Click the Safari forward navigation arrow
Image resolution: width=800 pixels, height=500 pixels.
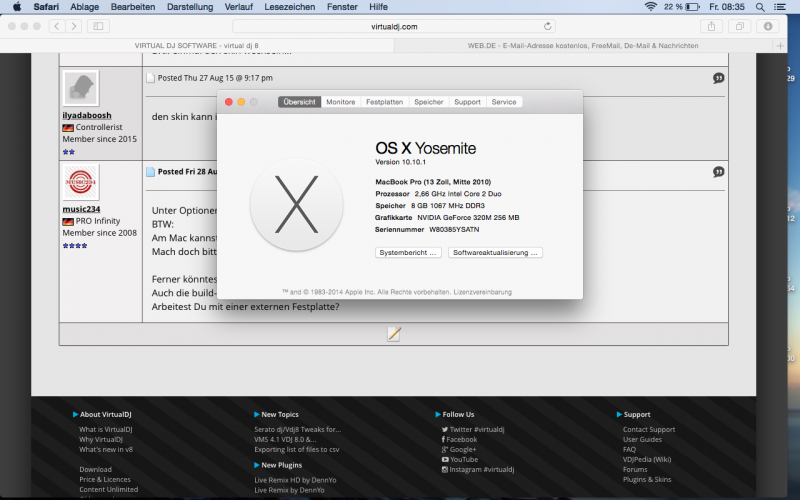(75, 26)
